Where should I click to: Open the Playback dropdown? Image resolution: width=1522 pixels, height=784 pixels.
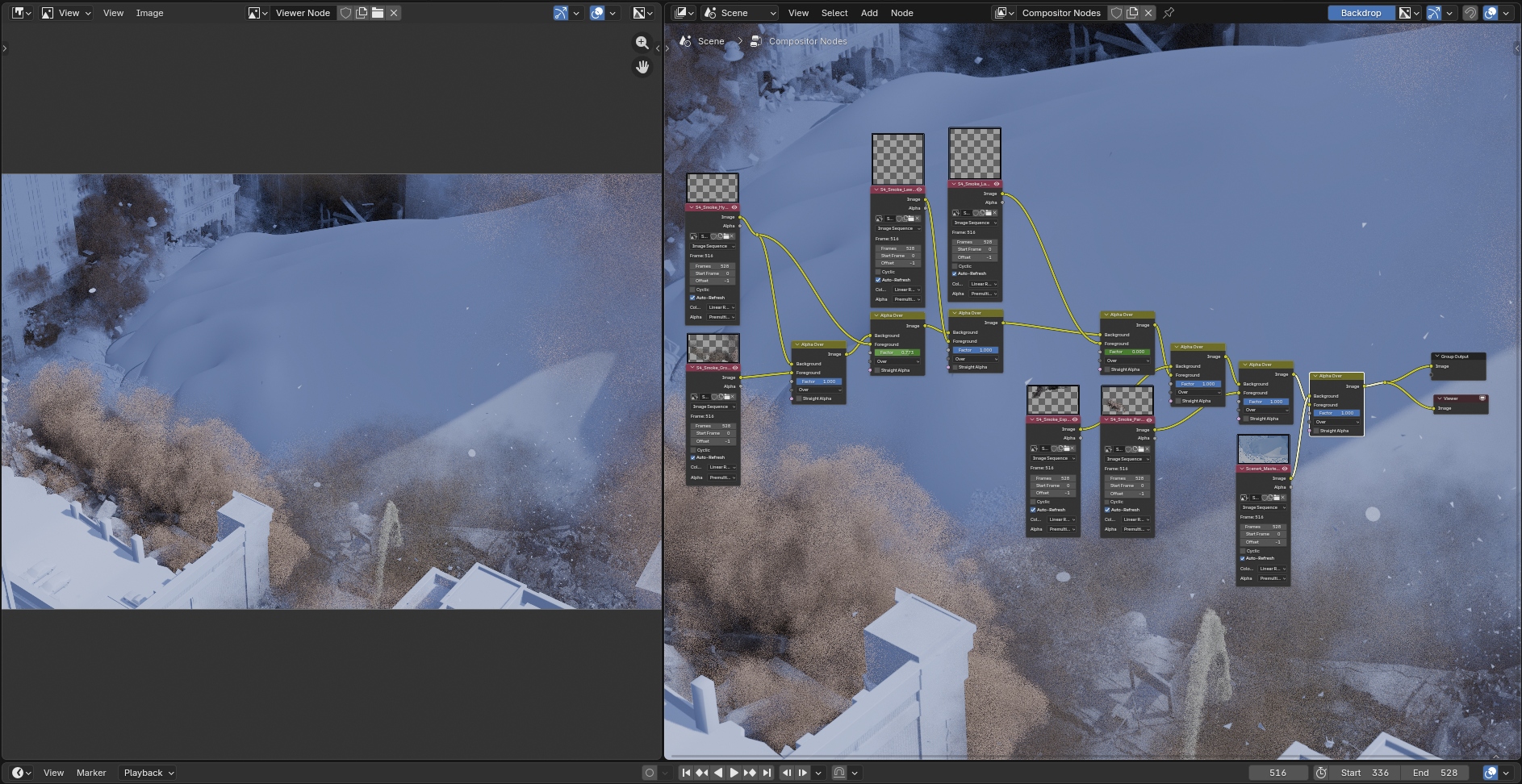point(148,773)
